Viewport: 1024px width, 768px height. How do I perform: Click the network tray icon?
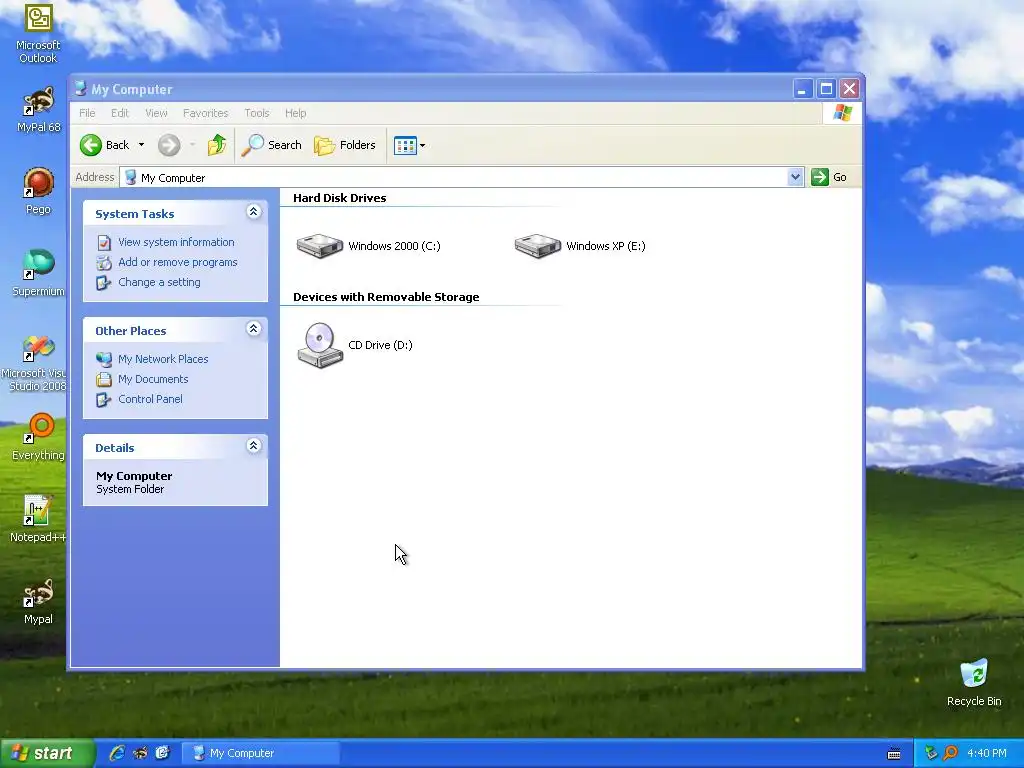[x=931, y=753]
